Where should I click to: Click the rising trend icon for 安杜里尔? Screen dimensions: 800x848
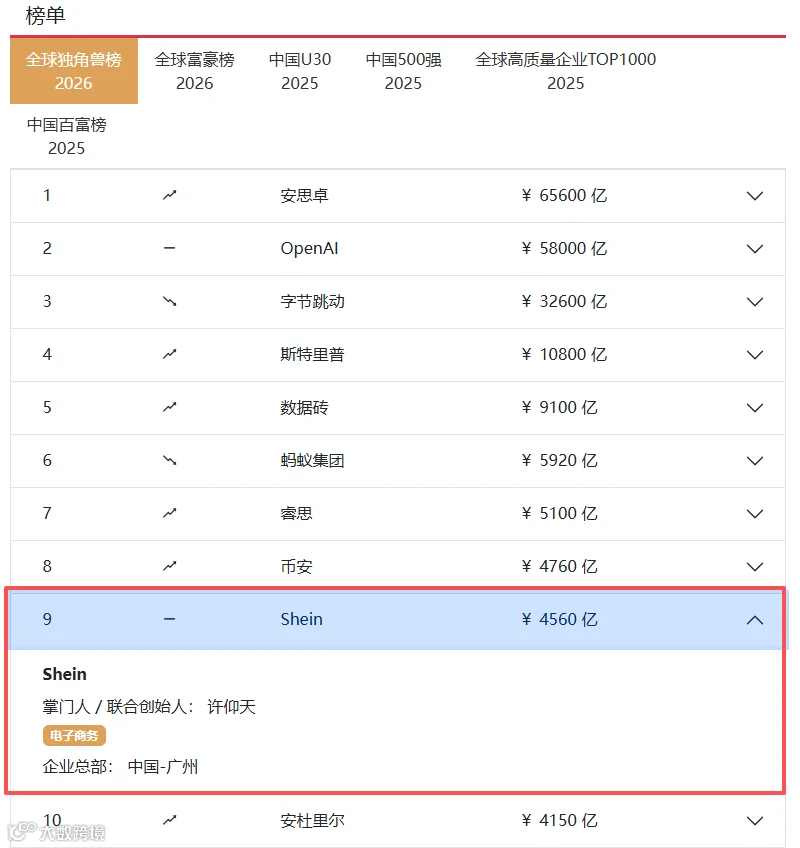(x=170, y=820)
